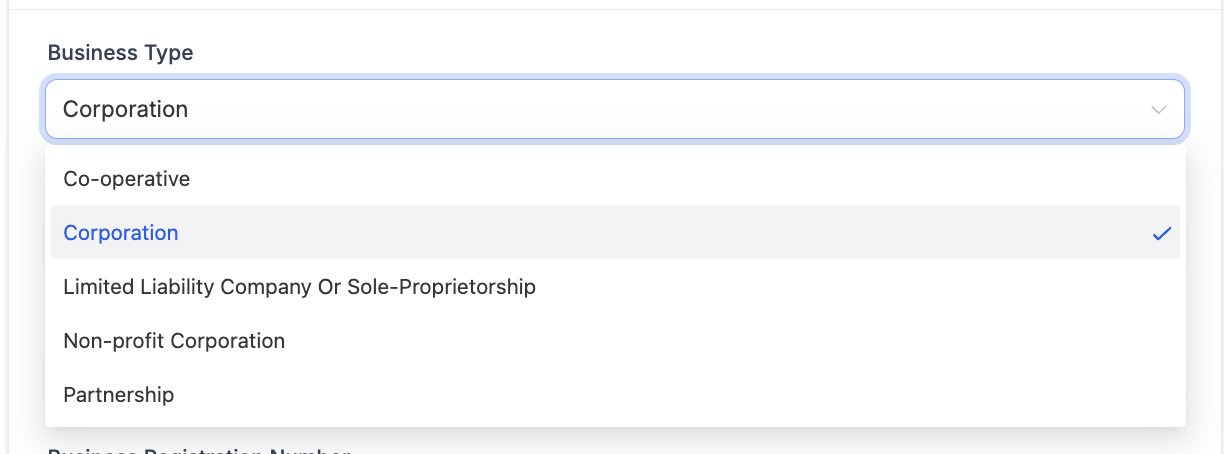Set business type to Co-operative
This screenshot has width=1224, height=454.
[127, 179]
